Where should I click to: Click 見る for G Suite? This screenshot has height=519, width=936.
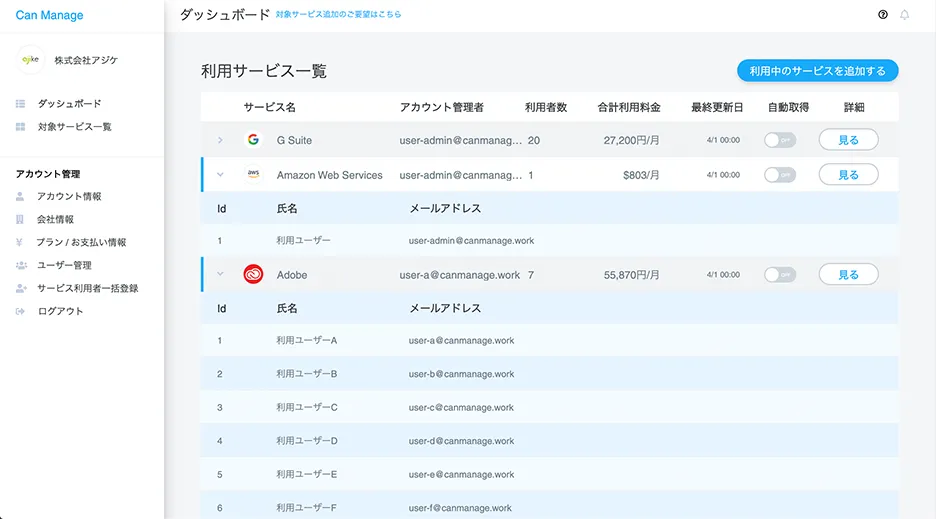(x=848, y=140)
